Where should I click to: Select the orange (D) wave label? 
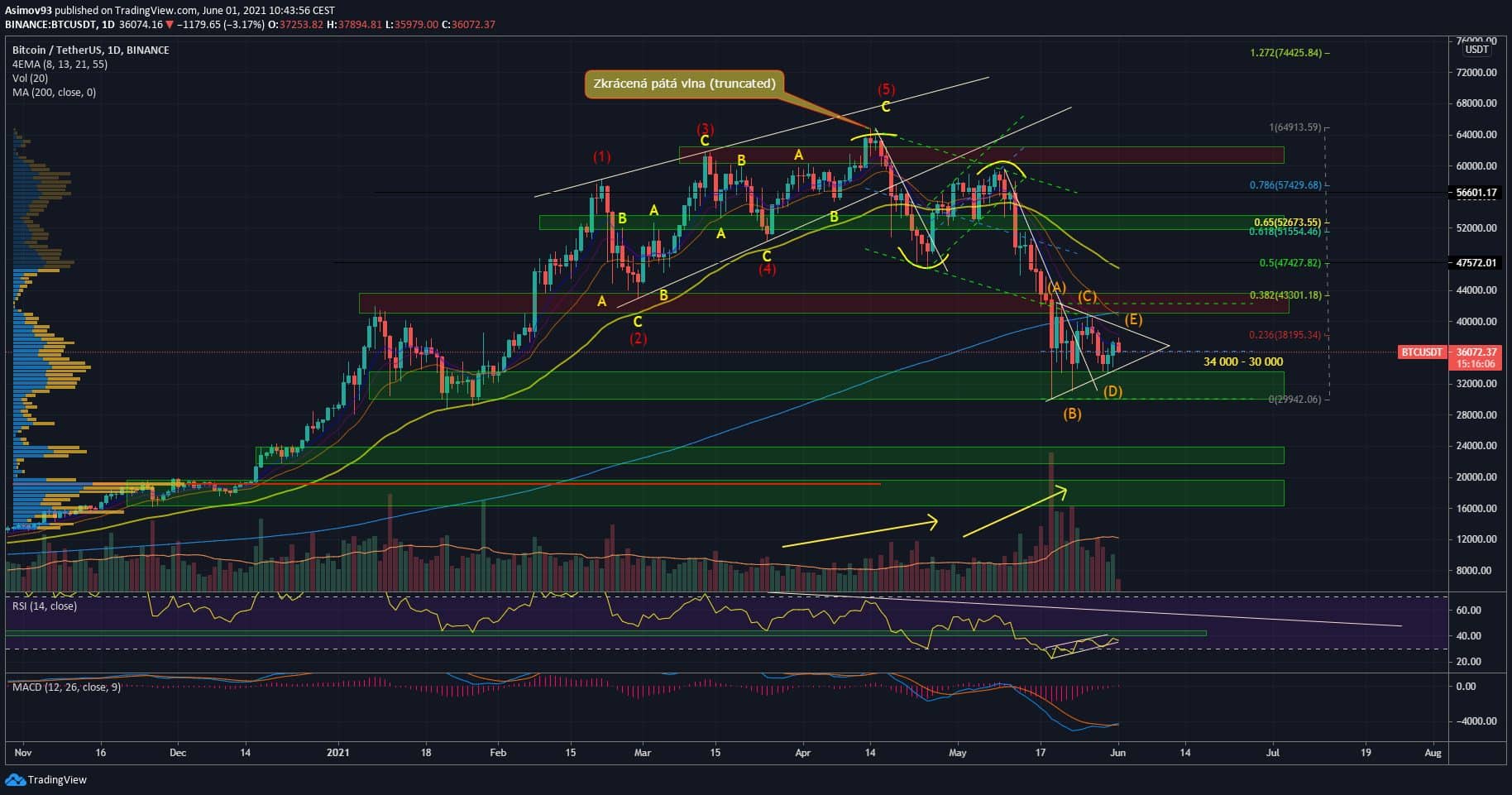tap(1112, 391)
